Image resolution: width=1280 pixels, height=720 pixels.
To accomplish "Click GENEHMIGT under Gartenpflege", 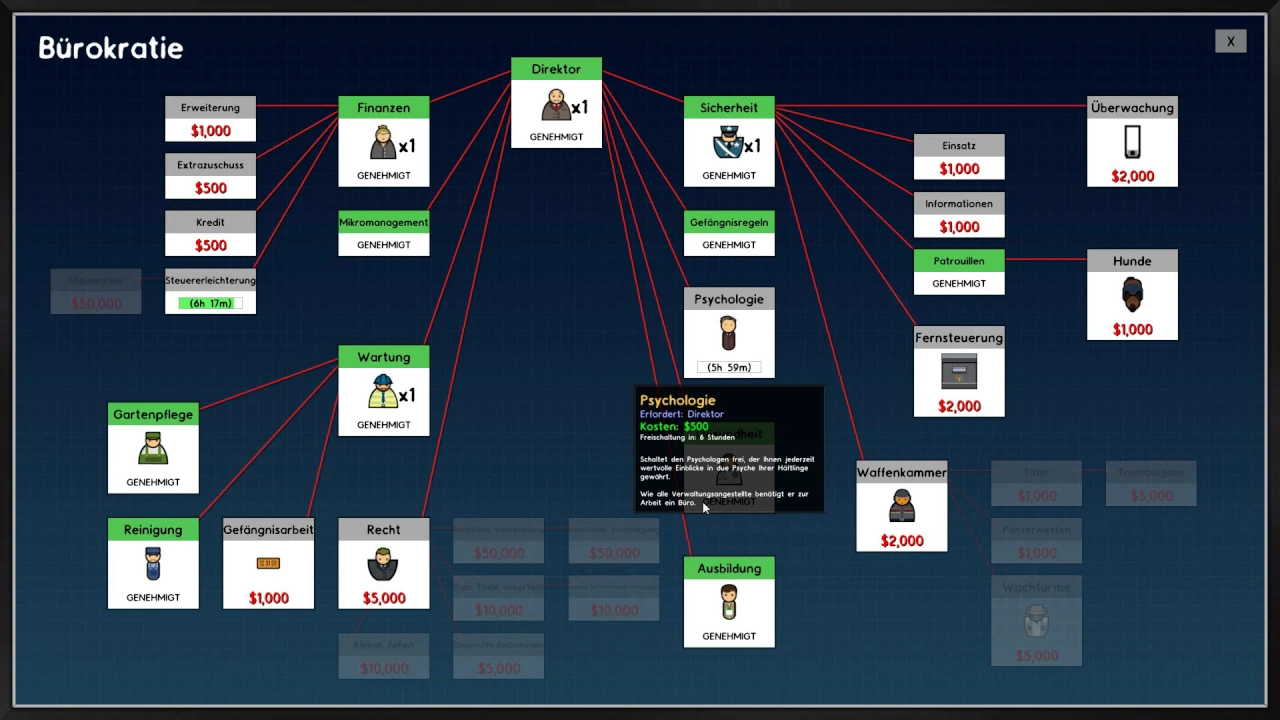I will coord(153,482).
